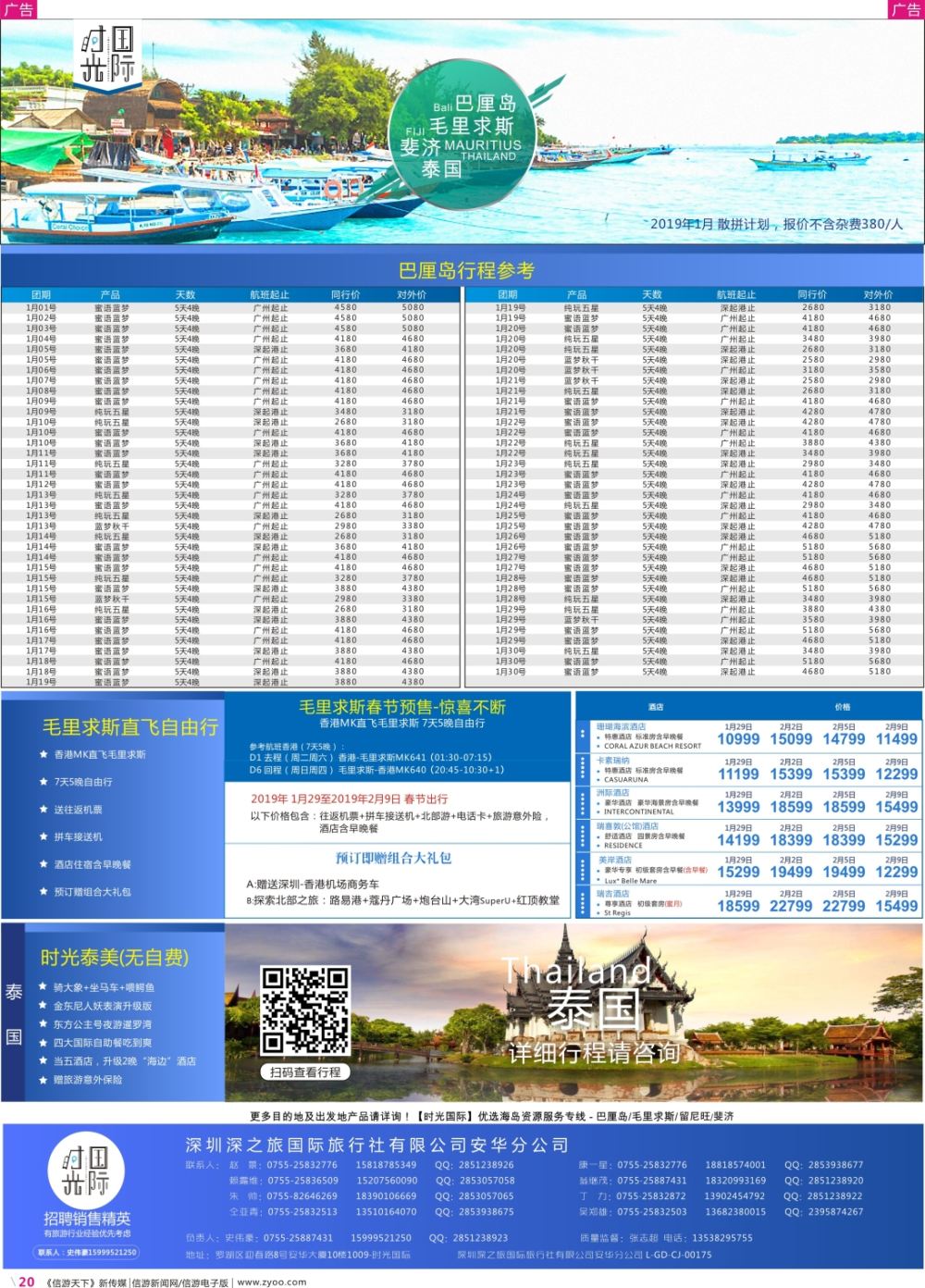
Task: Click the round 时光国际 logo in the footer
Action: pyautogui.click(x=86, y=1170)
